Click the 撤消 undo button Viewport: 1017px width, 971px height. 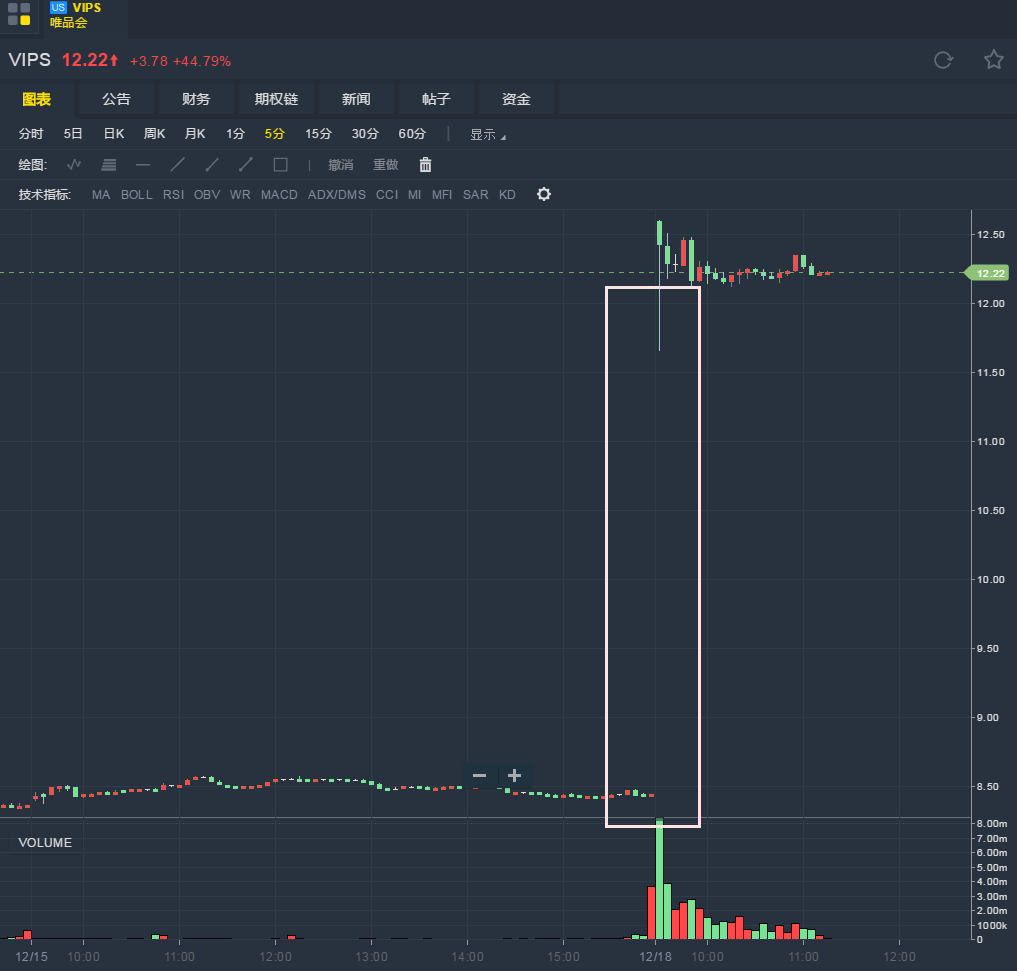(341, 165)
